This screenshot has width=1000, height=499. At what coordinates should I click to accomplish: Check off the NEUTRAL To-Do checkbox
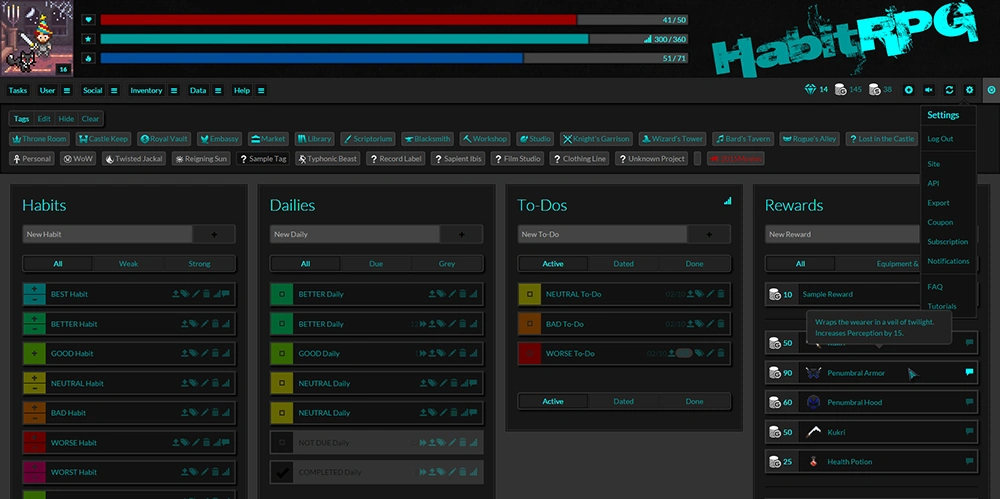(x=529, y=294)
